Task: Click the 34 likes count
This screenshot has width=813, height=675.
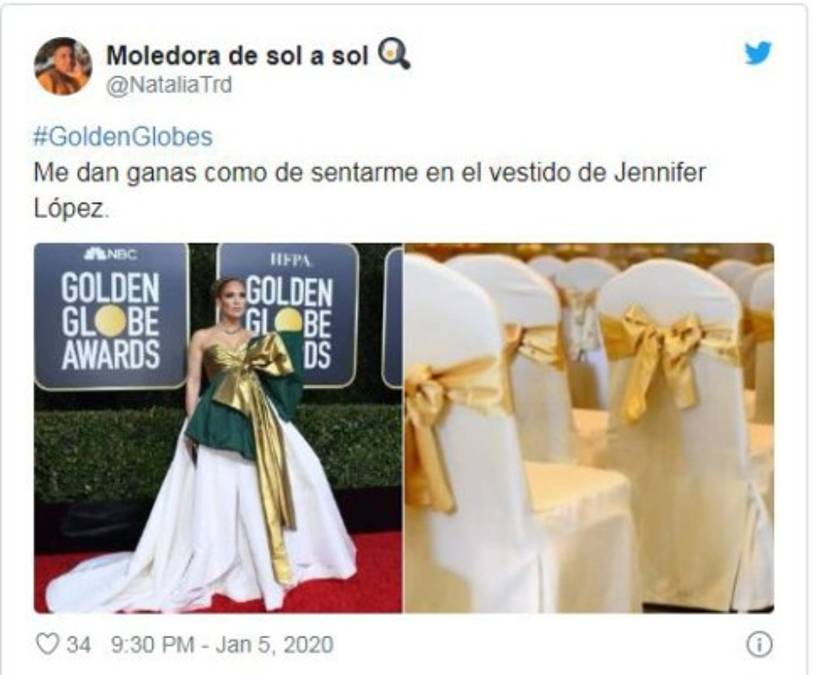Action: 79,645
